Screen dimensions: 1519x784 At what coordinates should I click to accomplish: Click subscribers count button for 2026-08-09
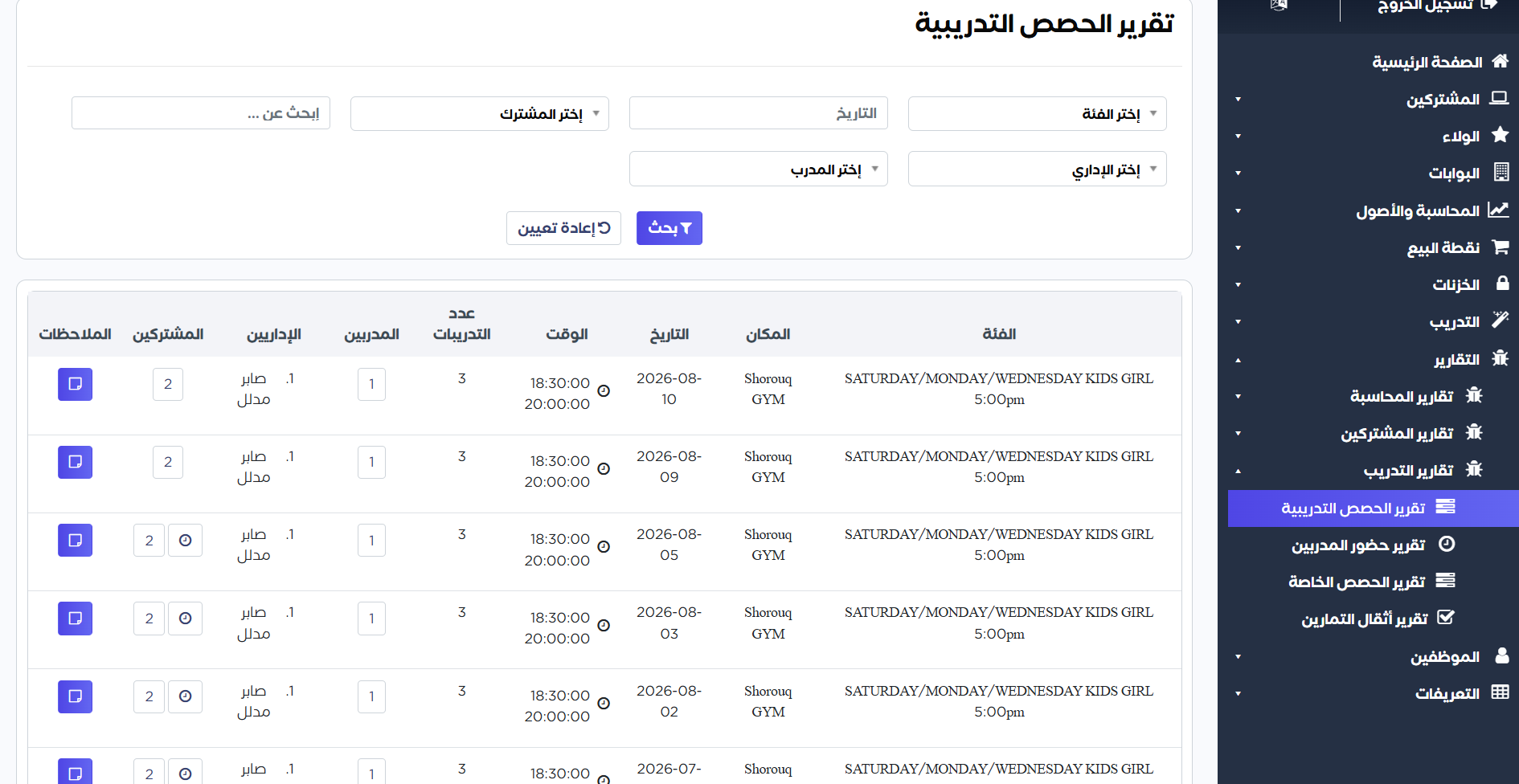point(168,462)
